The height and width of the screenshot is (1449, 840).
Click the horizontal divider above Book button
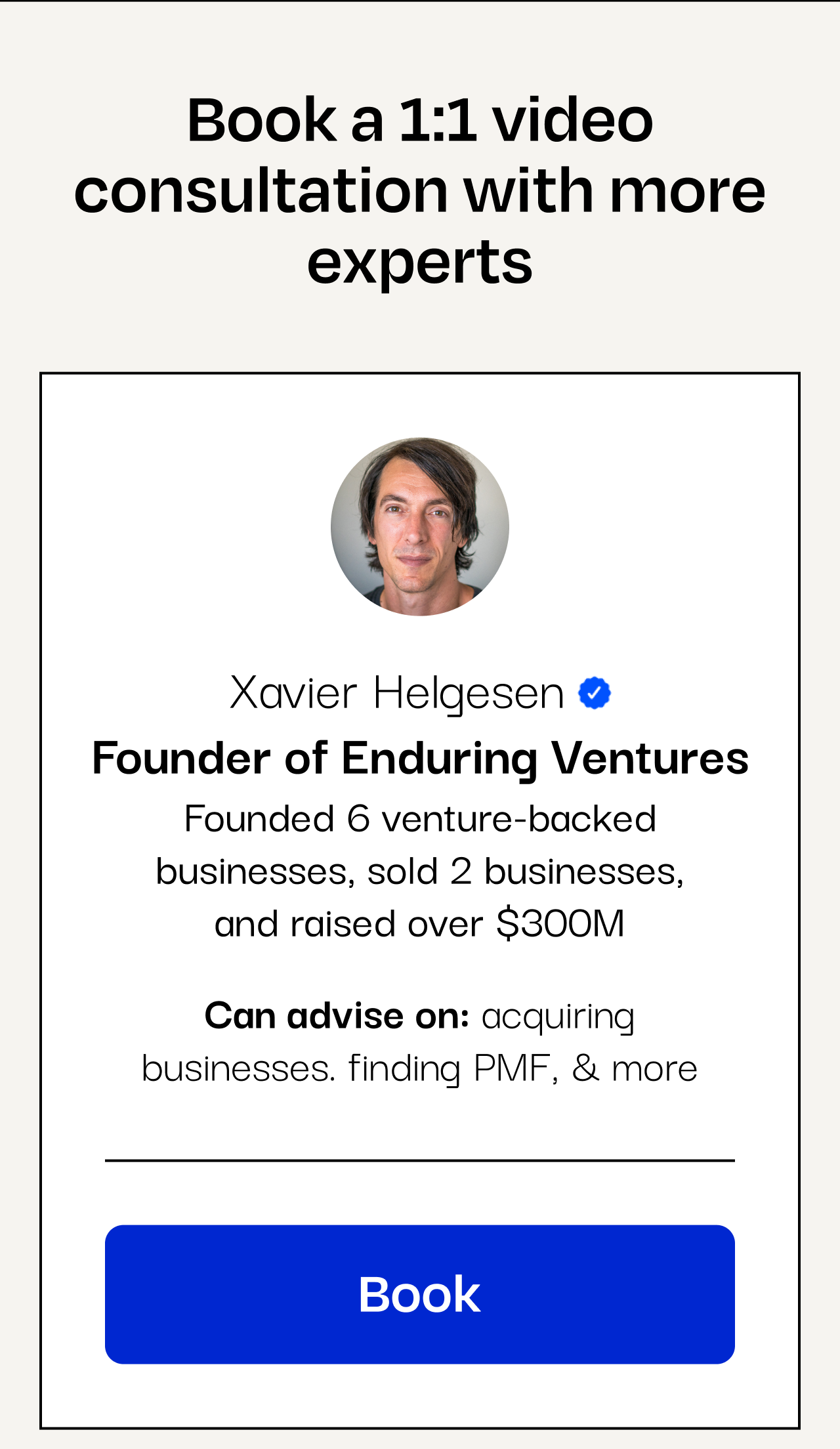[x=420, y=1160]
